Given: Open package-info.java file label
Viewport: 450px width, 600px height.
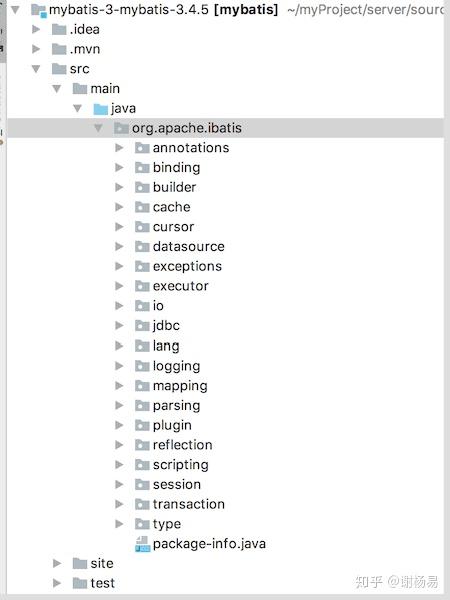Looking at the screenshot, I should 209,544.
